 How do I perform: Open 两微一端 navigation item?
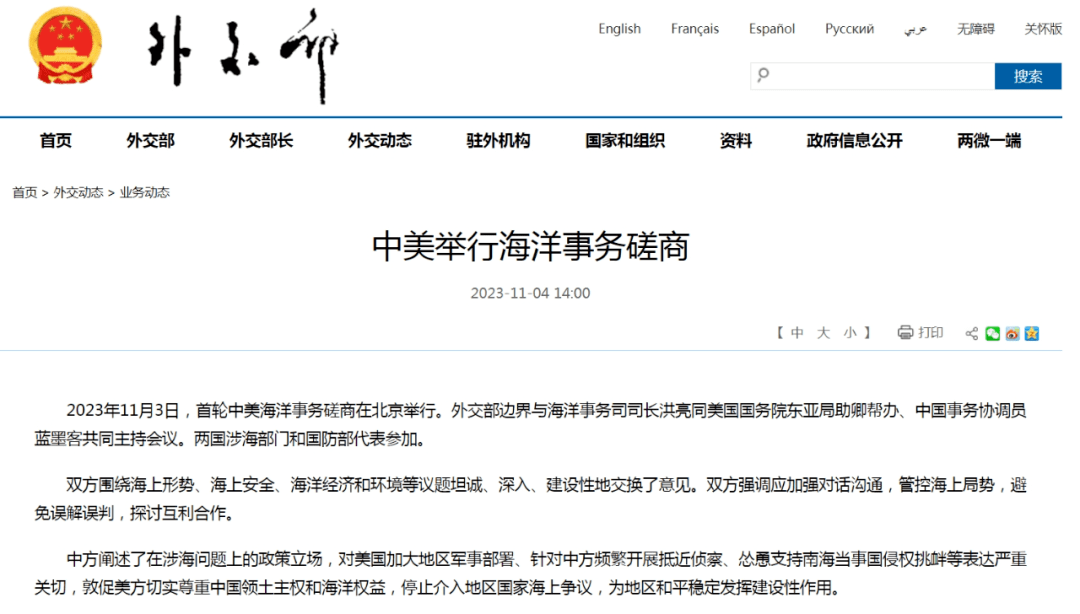(989, 141)
